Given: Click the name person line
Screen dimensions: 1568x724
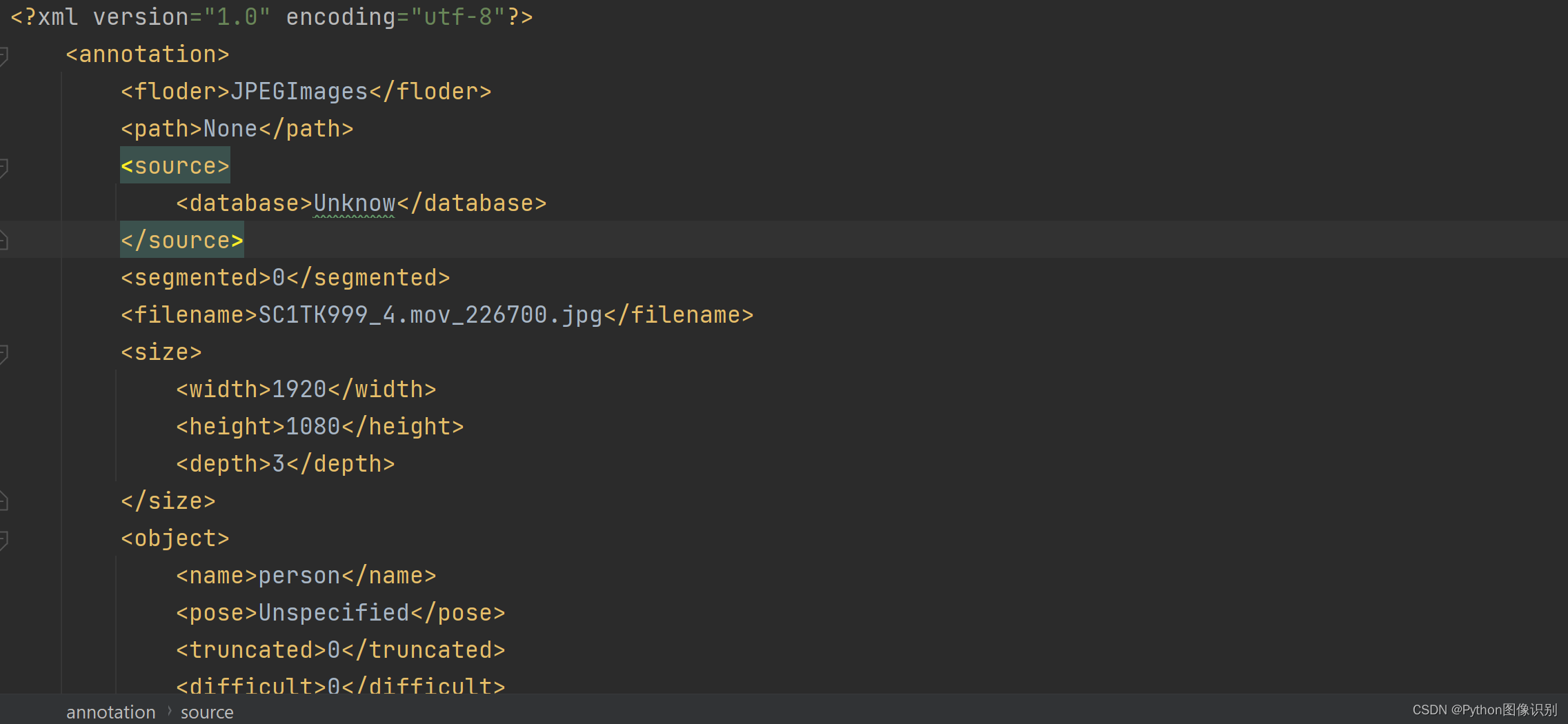Looking at the screenshot, I should click(306, 576).
